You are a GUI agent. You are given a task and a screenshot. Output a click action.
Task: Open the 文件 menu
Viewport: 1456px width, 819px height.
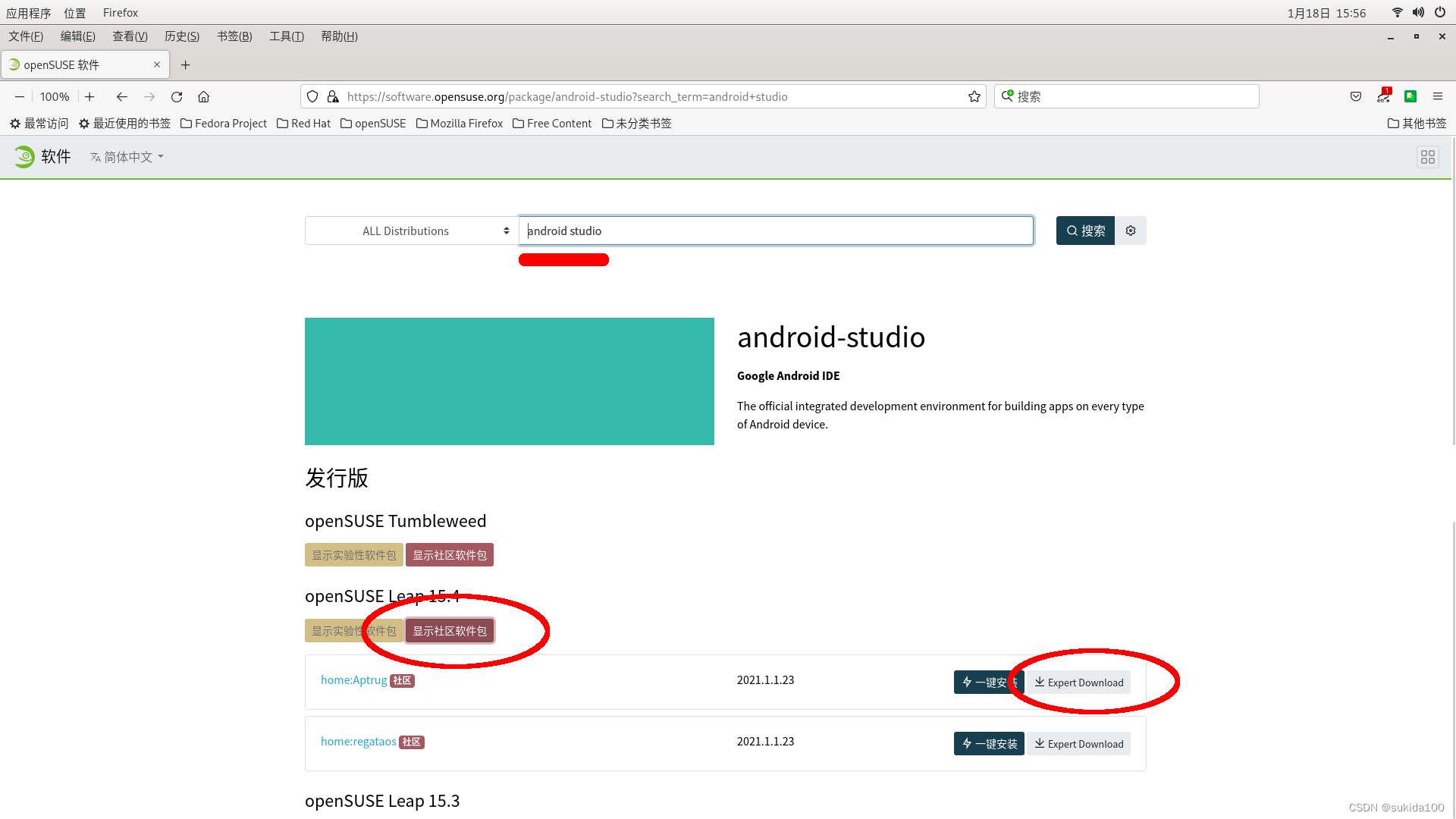(x=26, y=36)
